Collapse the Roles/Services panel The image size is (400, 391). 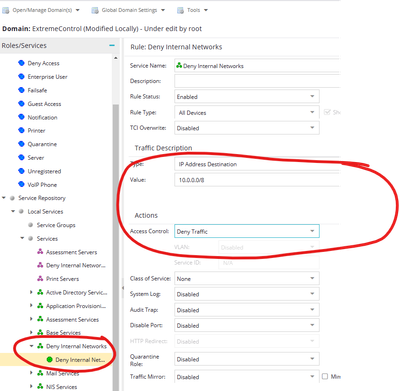(x=112, y=45)
